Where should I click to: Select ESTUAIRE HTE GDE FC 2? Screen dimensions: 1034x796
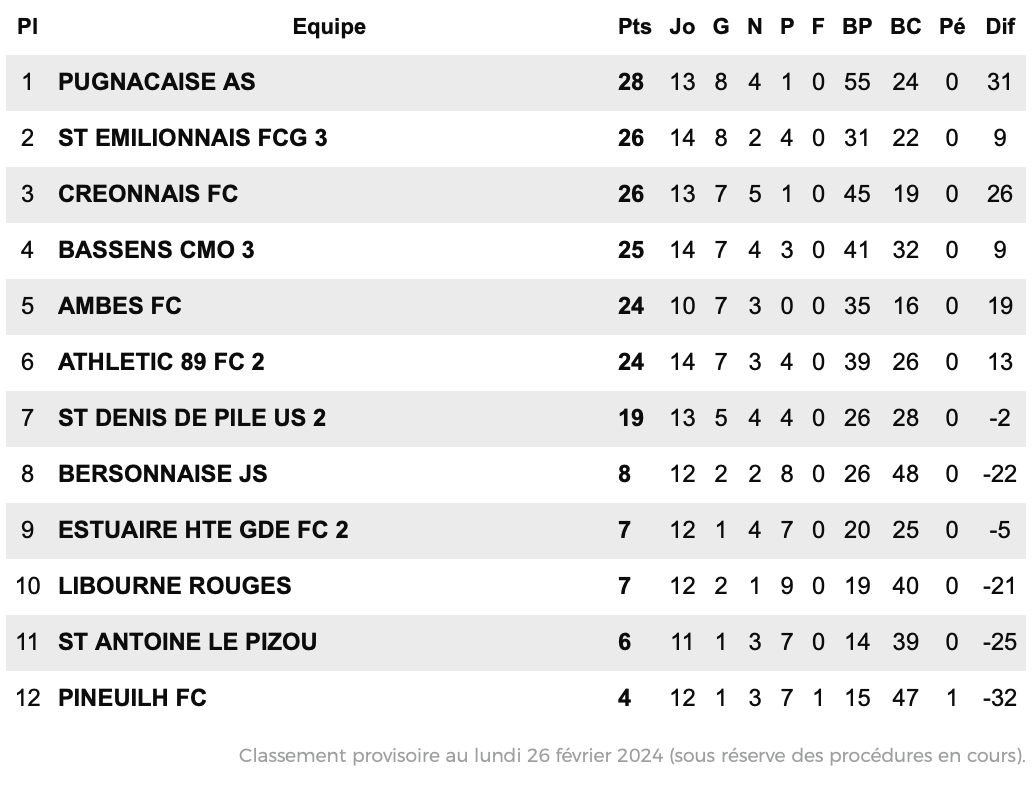coord(203,530)
